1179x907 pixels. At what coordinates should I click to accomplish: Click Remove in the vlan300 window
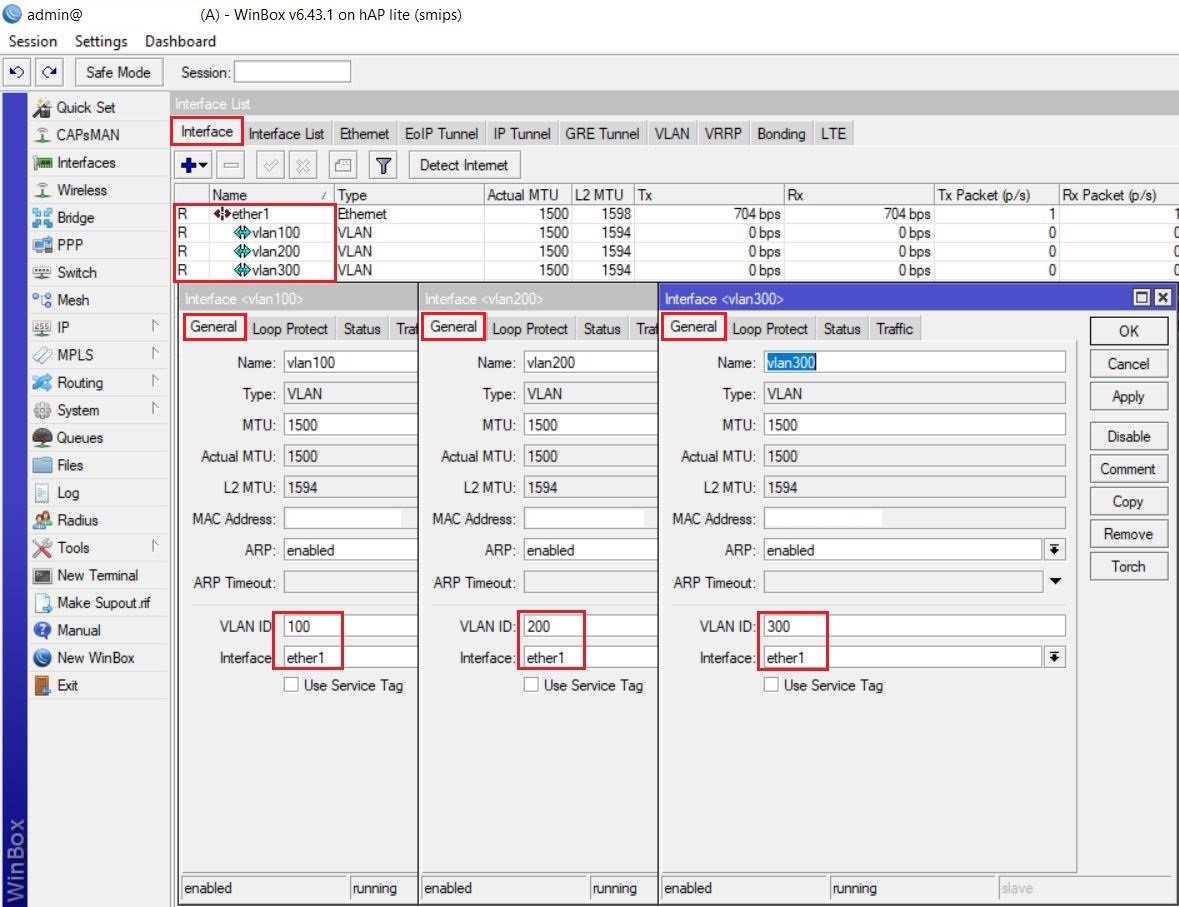coord(1129,534)
